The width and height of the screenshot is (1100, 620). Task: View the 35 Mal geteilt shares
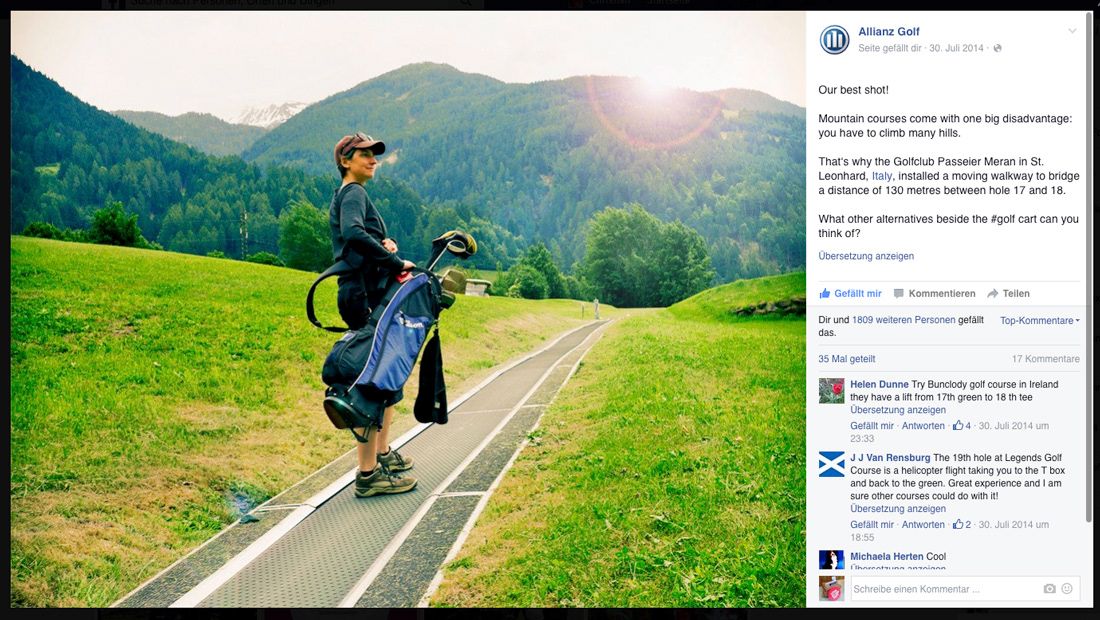[x=847, y=358]
